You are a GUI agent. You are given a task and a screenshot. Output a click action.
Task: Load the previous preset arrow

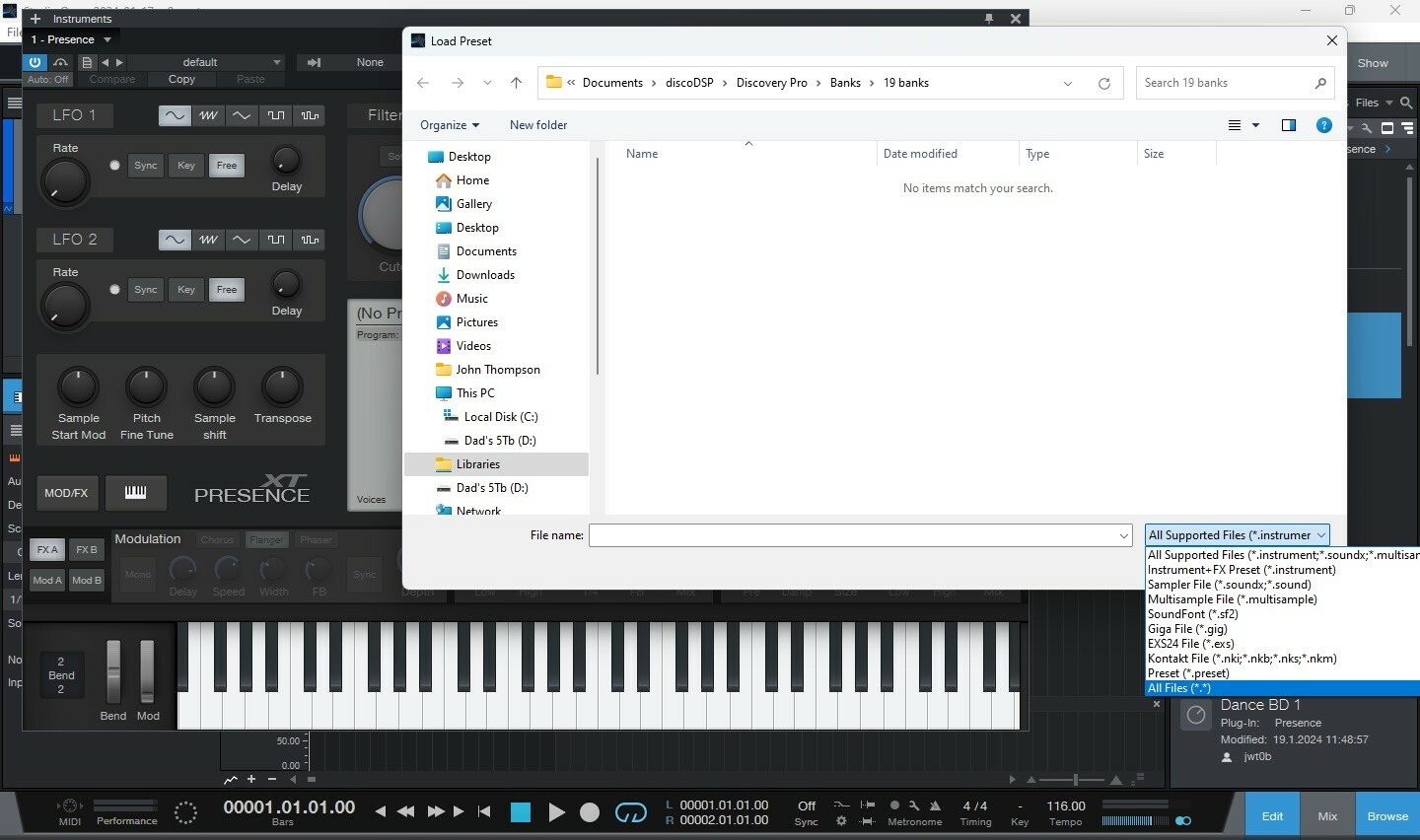click(x=106, y=62)
